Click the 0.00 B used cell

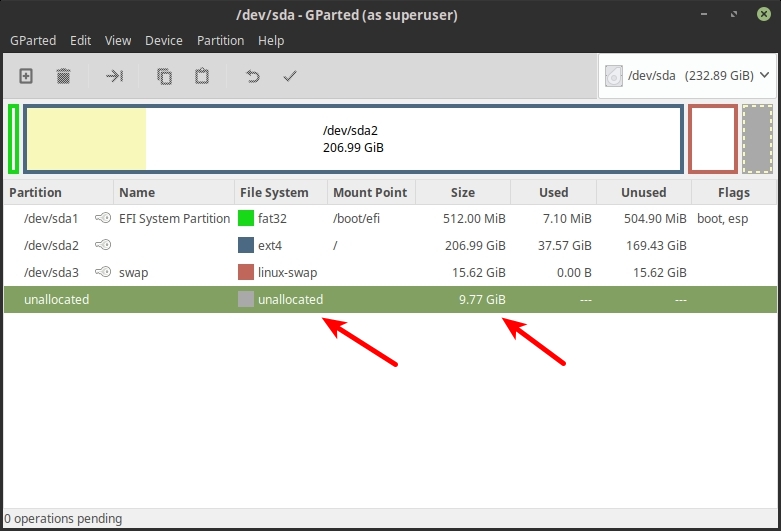(x=574, y=272)
